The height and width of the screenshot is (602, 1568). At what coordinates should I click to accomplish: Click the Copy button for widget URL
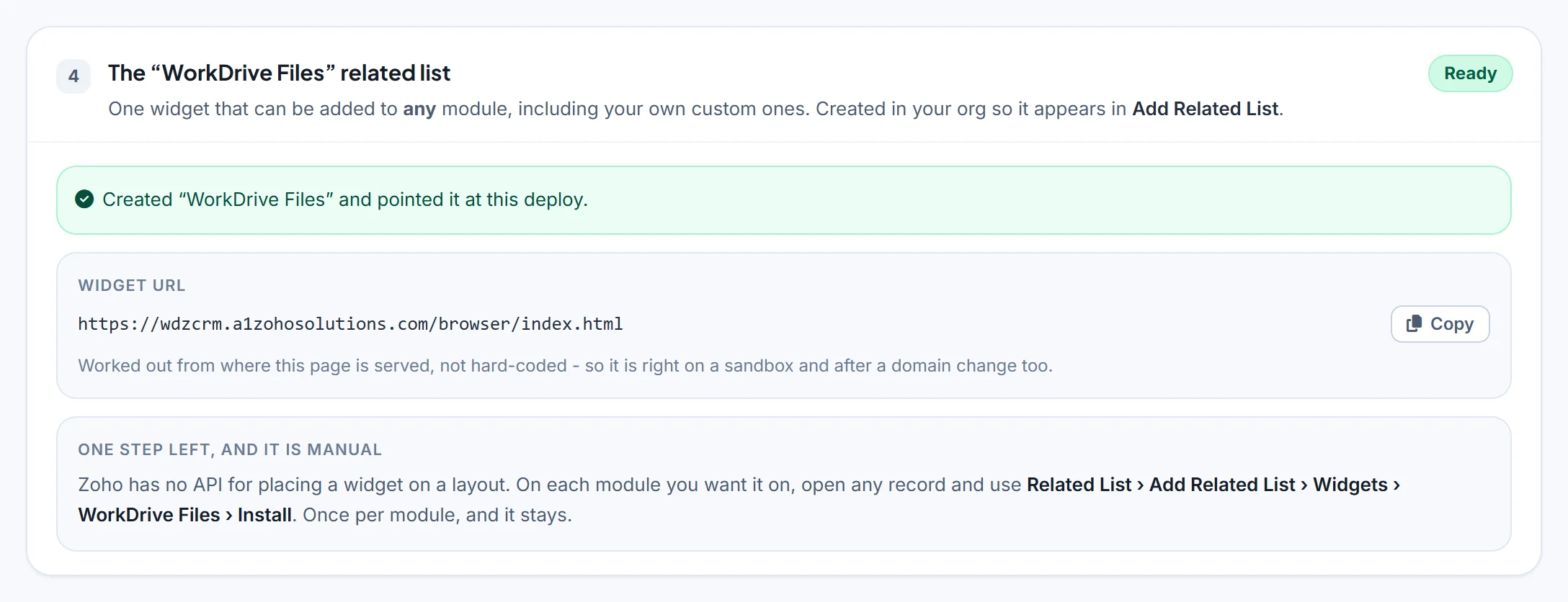[1440, 324]
